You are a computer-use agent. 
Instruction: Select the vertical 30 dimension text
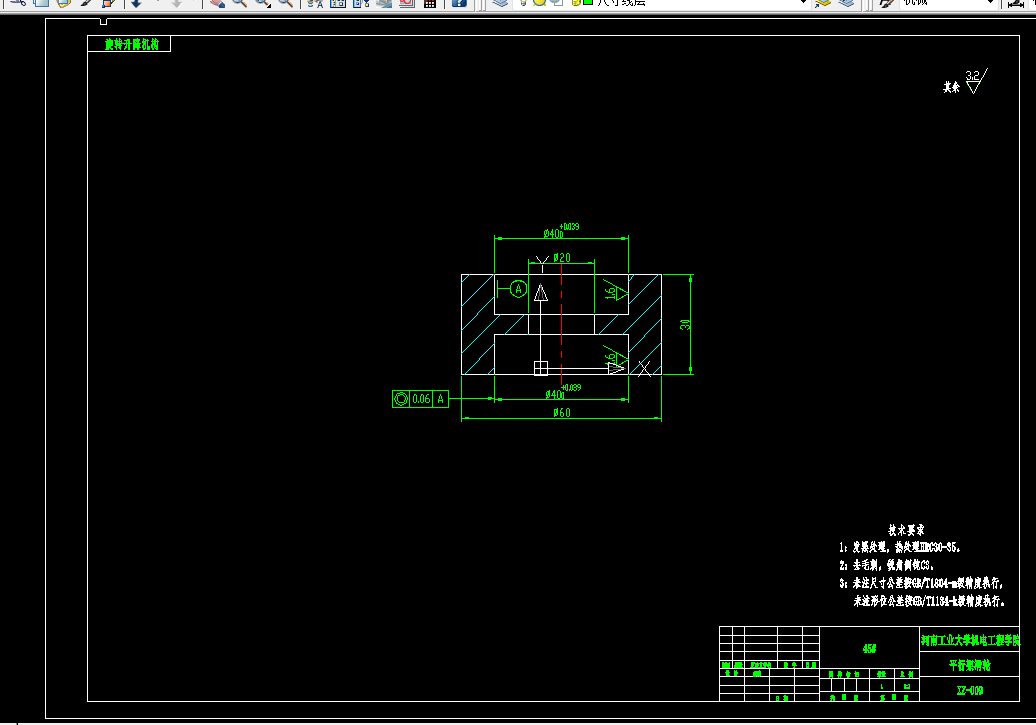685,324
